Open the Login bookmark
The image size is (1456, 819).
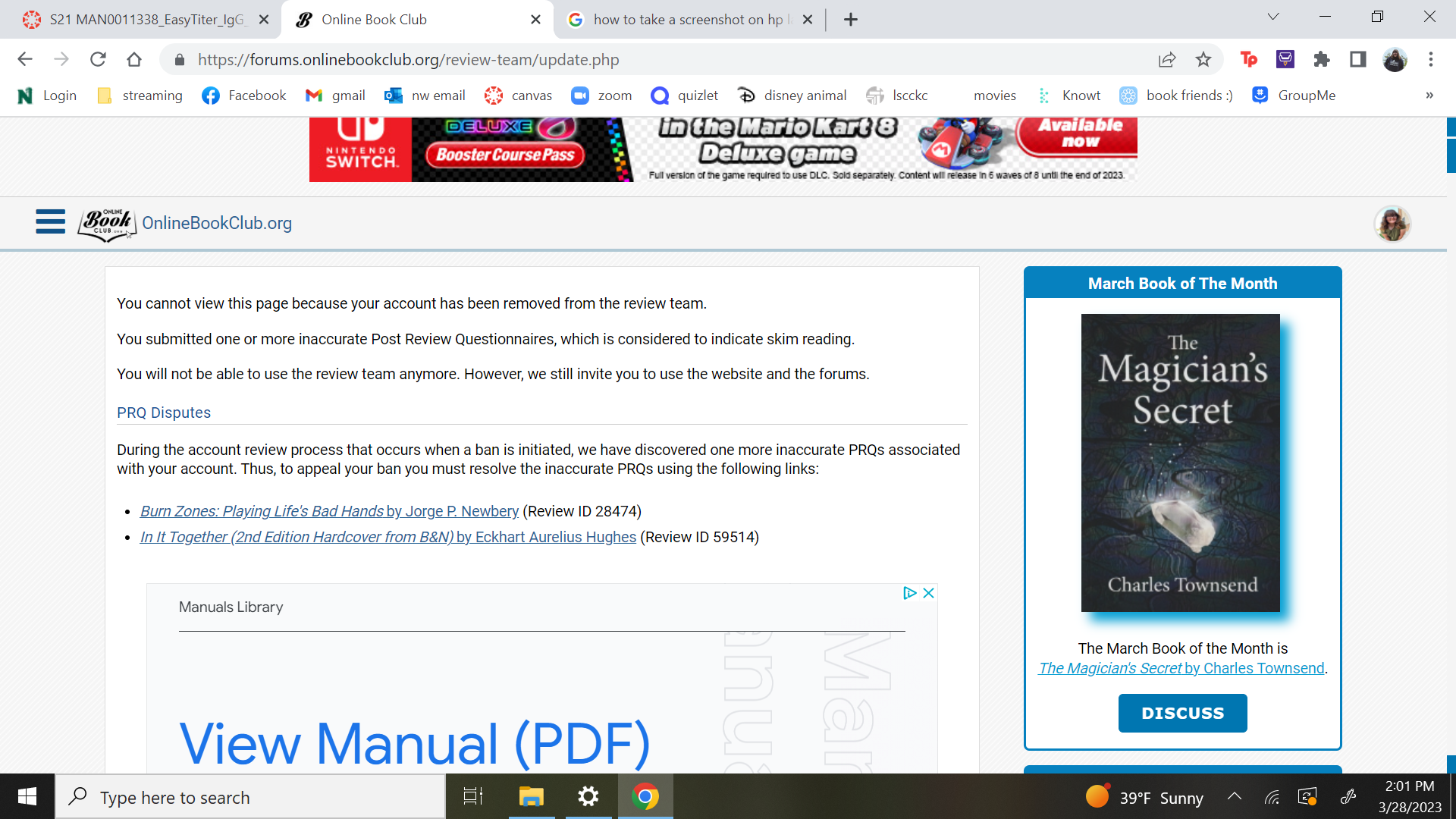click(47, 95)
